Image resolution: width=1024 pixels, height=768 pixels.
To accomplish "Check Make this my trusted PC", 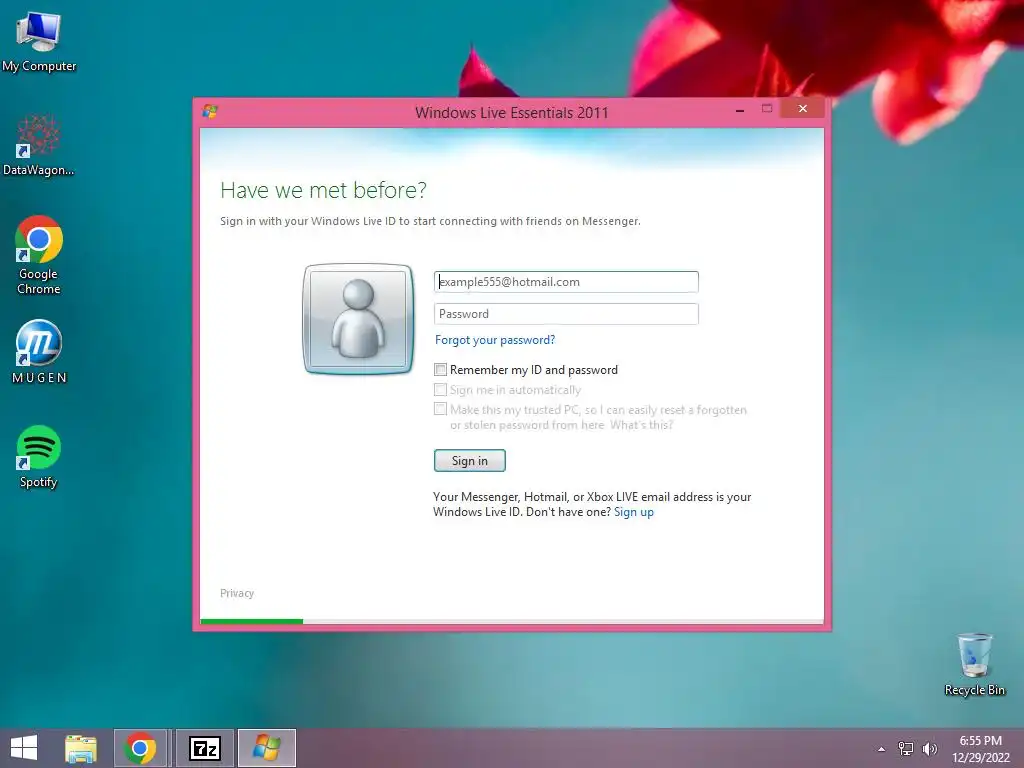I will pyautogui.click(x=441, y=409).
